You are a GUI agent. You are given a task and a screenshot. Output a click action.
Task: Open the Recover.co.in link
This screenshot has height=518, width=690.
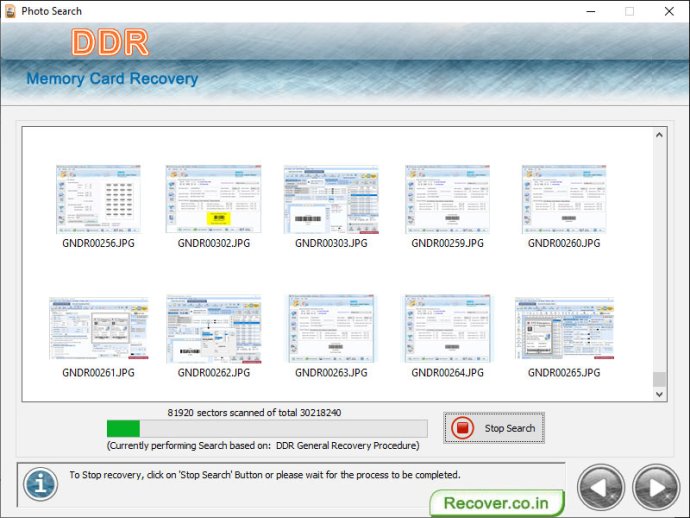[x=496, y=503]
